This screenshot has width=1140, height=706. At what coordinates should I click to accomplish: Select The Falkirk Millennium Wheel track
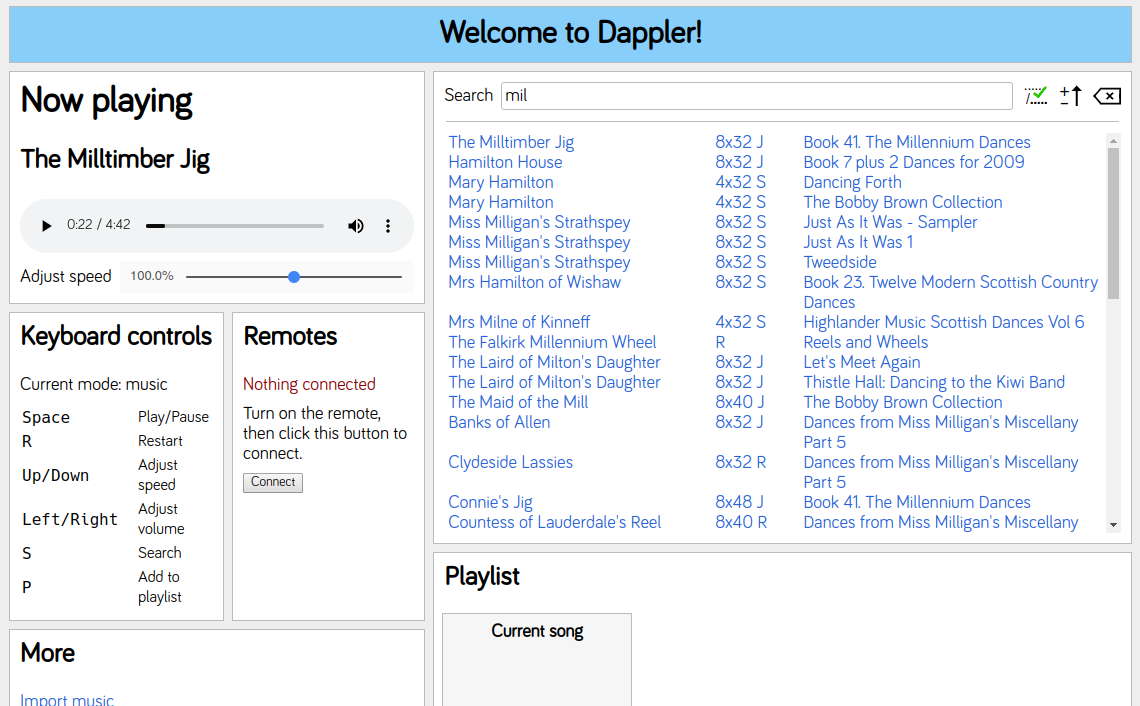(552, 342)
